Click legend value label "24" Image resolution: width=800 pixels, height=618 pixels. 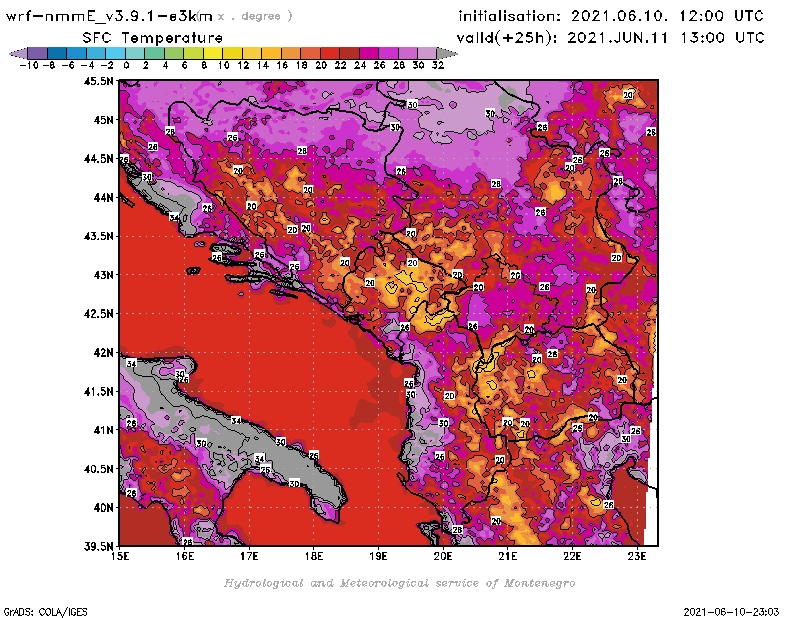coord(360,65)
